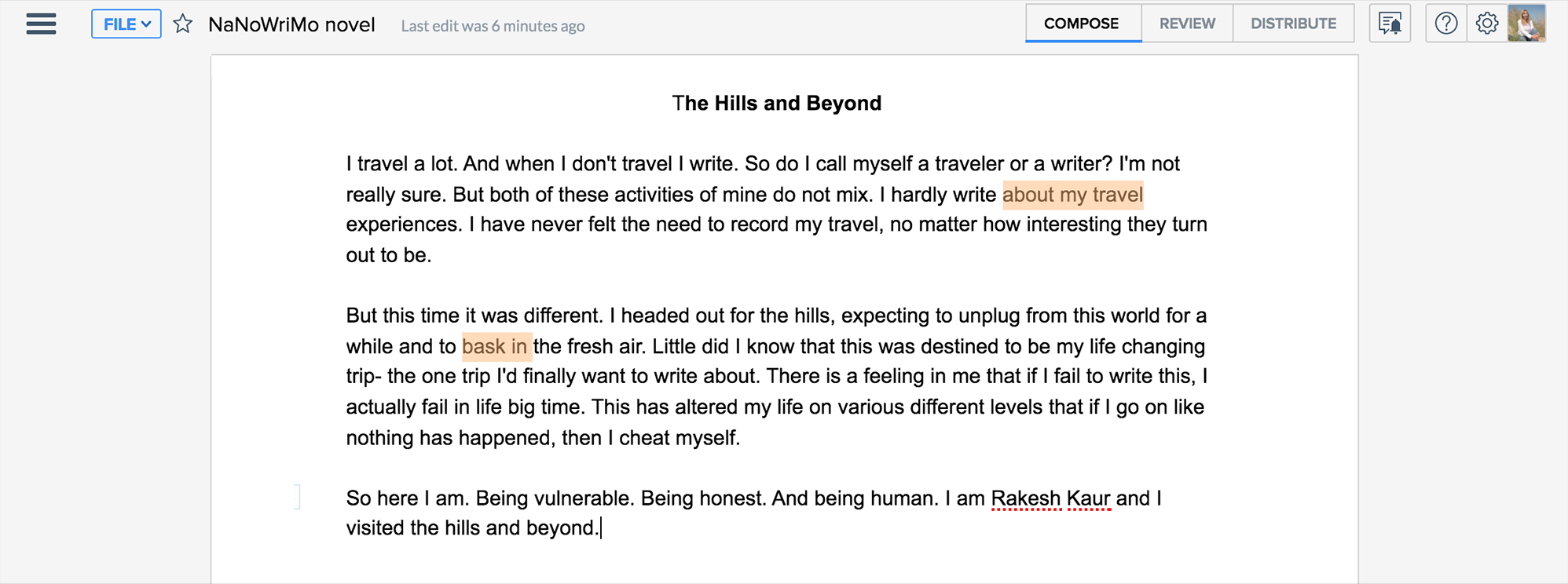1568x584 pixels.
Task: Switch to the COMPOSE tab
Action: [x=1082, y=24]
